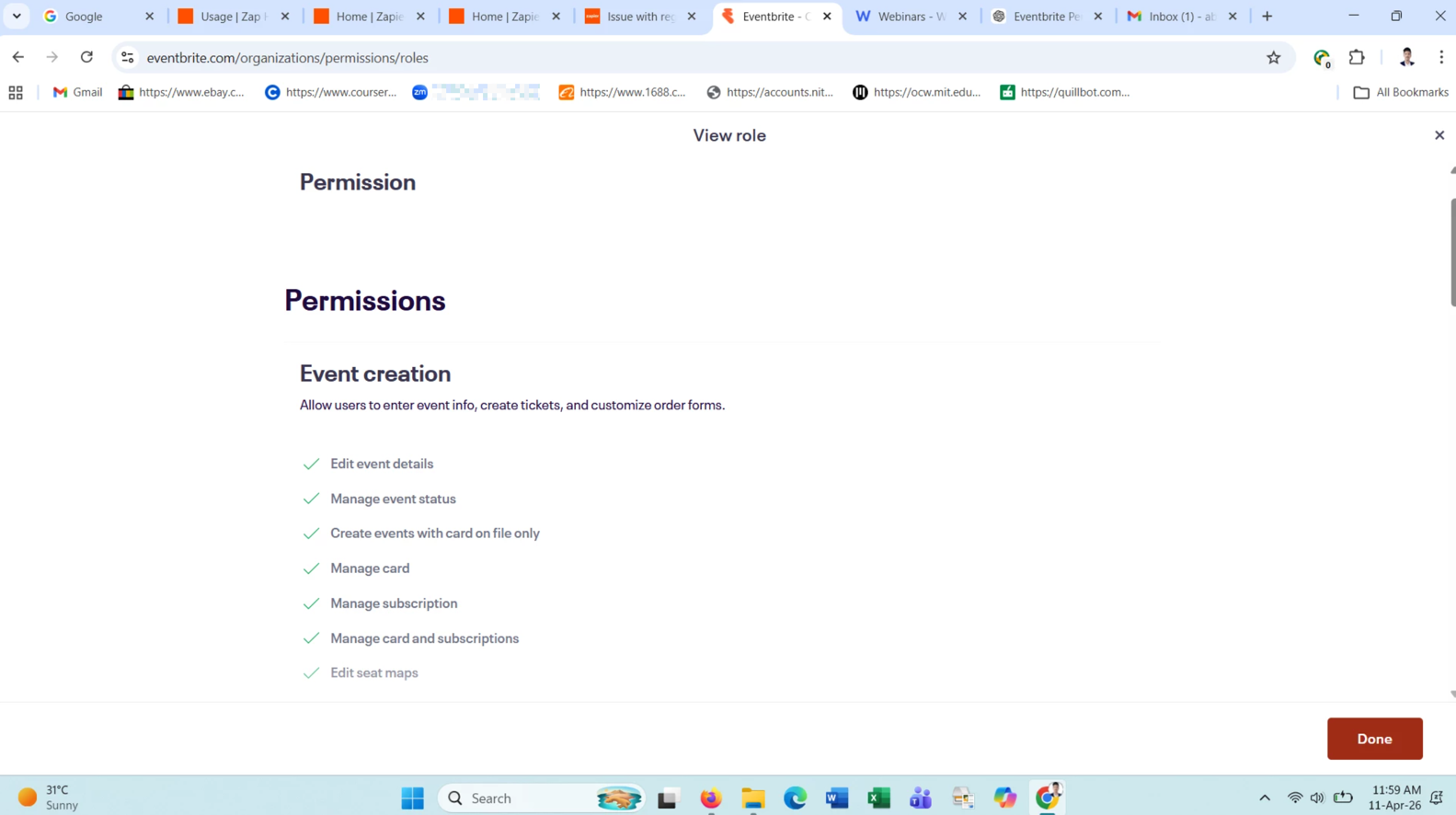
Task: Open the apps grid in bookmarks bar
Action: point(16,93)
